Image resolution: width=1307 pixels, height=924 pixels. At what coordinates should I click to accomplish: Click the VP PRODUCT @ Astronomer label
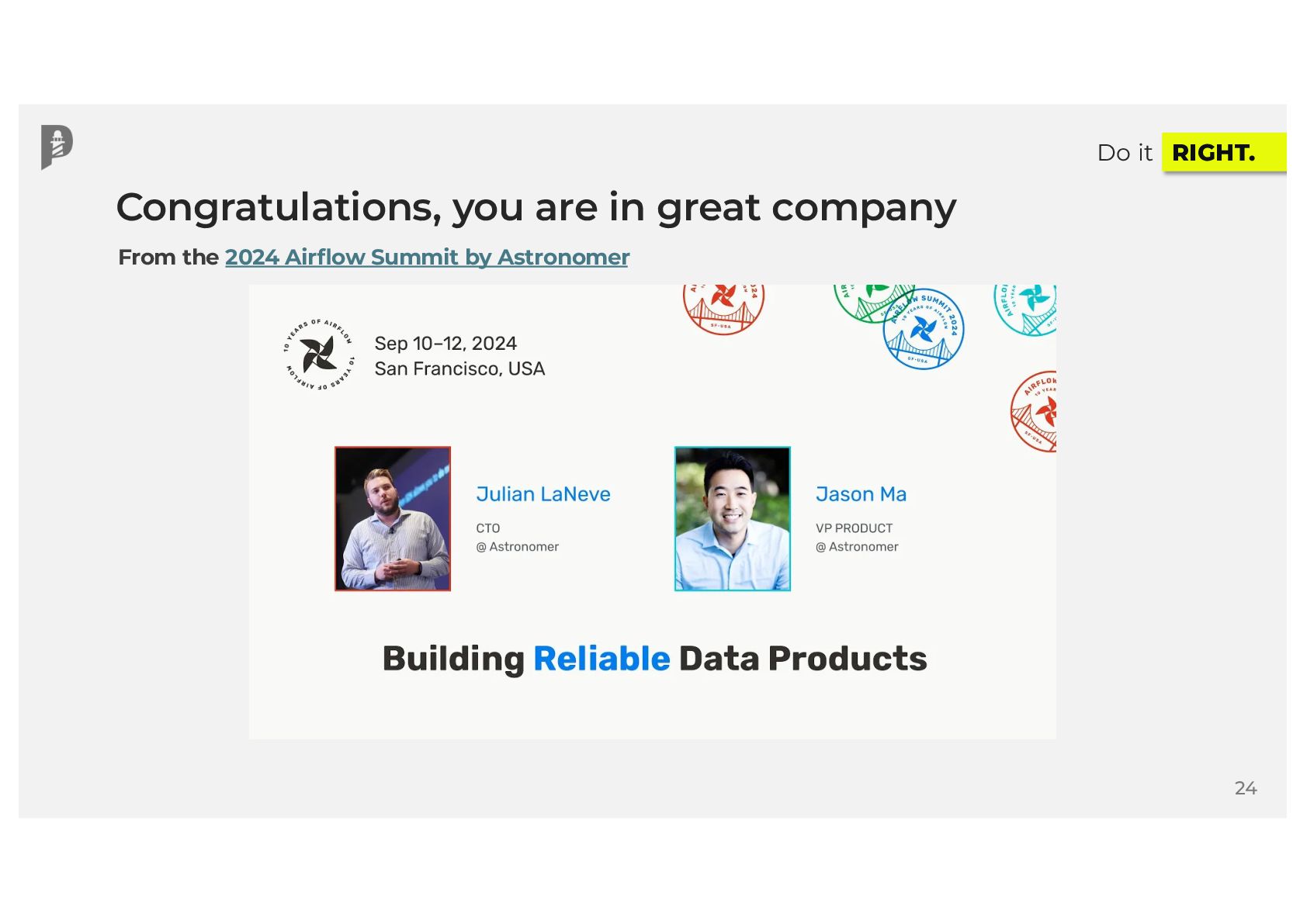coord(857,537)
